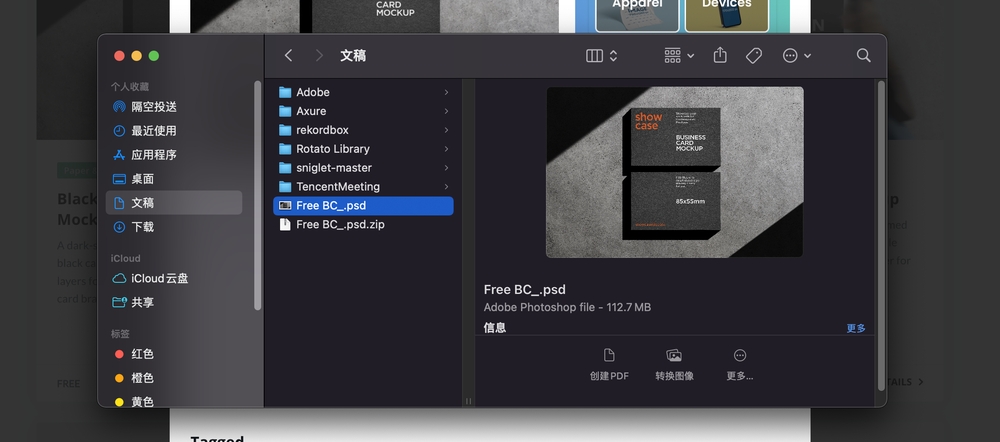Click the 更多… quick action icon
The width and height of the screenshot is (1000, 442).
point(740,356)
